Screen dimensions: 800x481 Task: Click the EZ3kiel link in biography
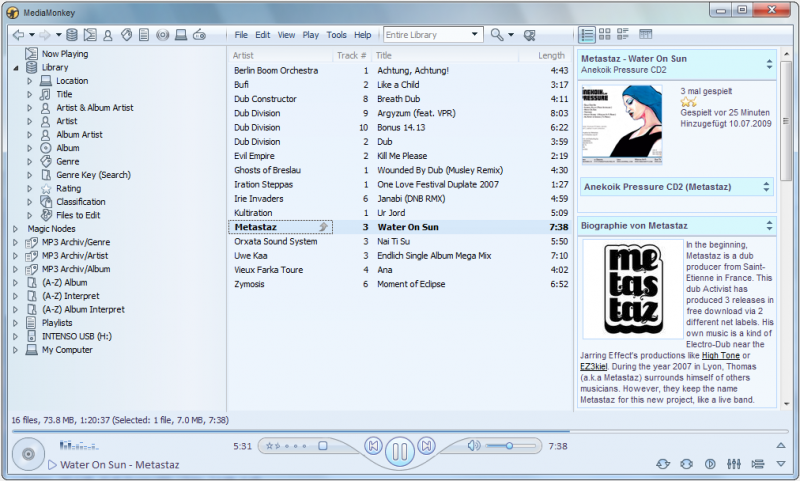(x=594, y=367)
